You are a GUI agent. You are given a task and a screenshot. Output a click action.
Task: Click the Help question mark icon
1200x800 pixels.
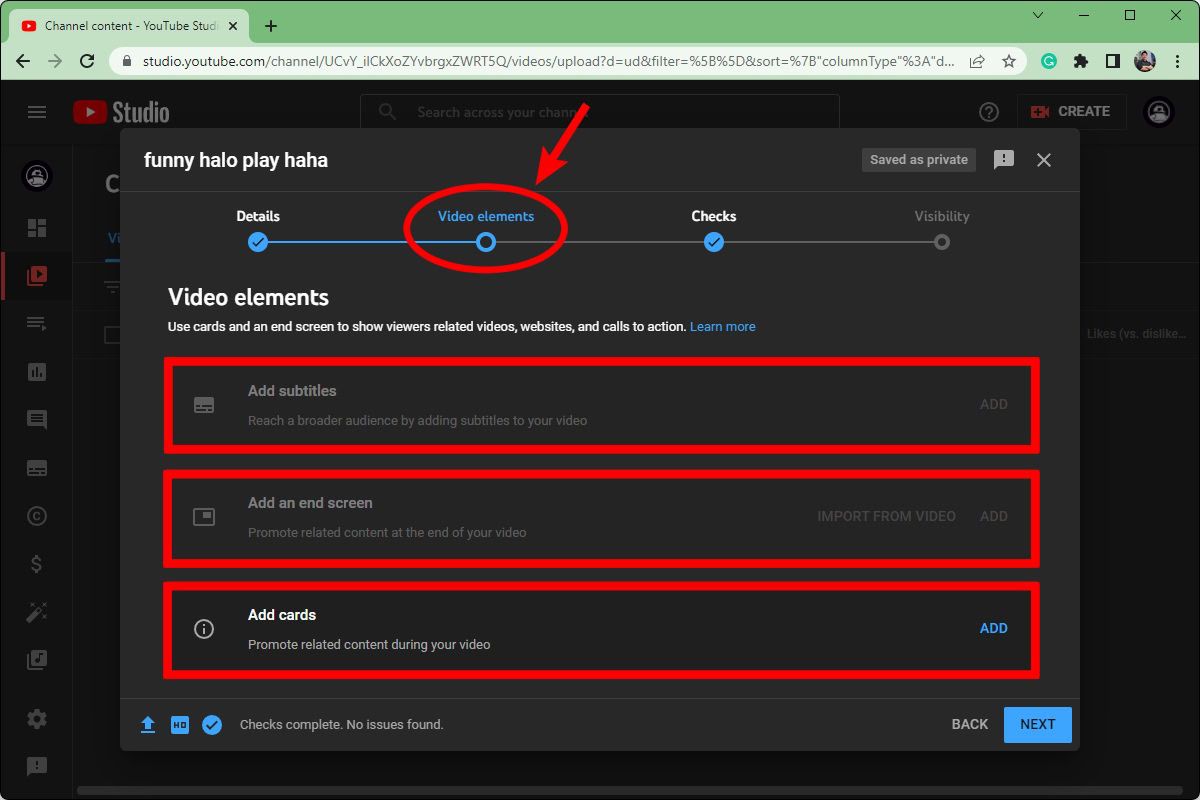pos(989,112)
